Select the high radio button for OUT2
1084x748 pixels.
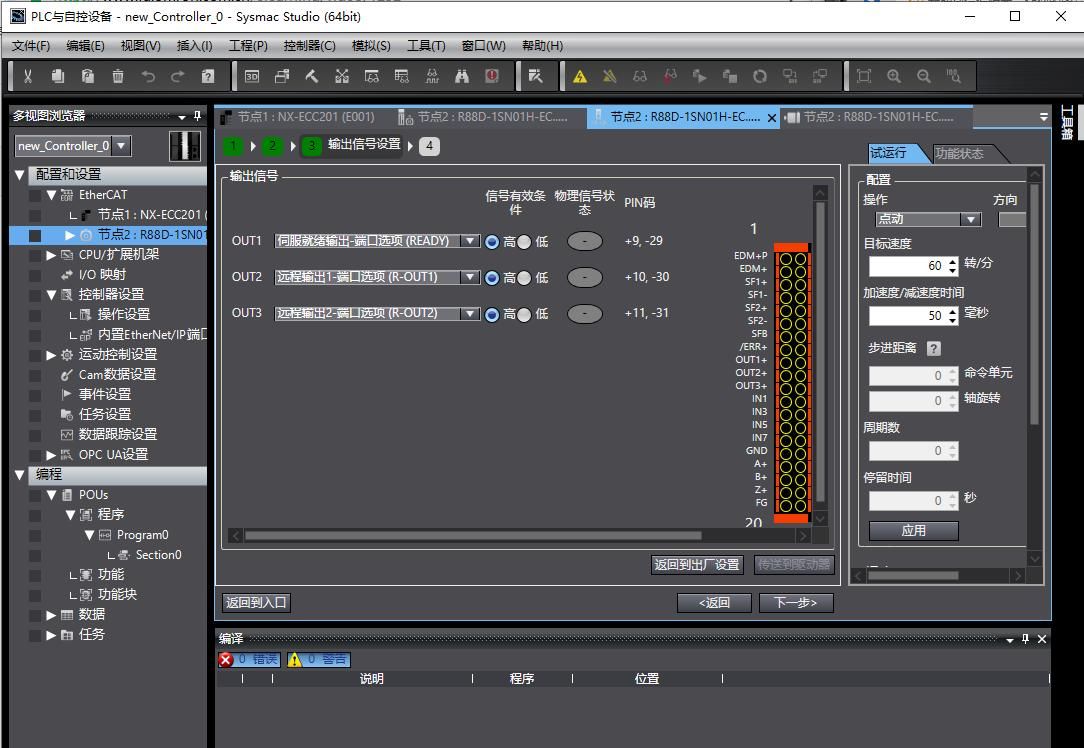[x=492, y=278]
